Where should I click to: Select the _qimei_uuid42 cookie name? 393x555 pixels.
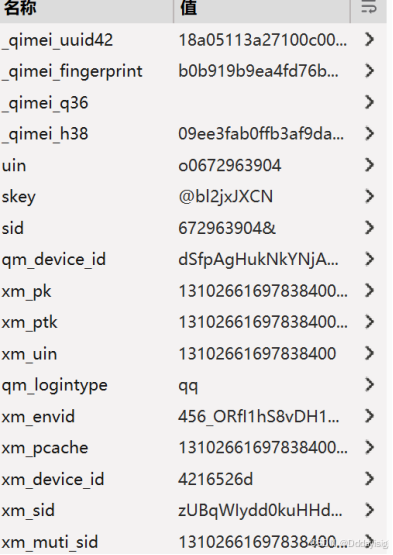click(x=57, y=40)
